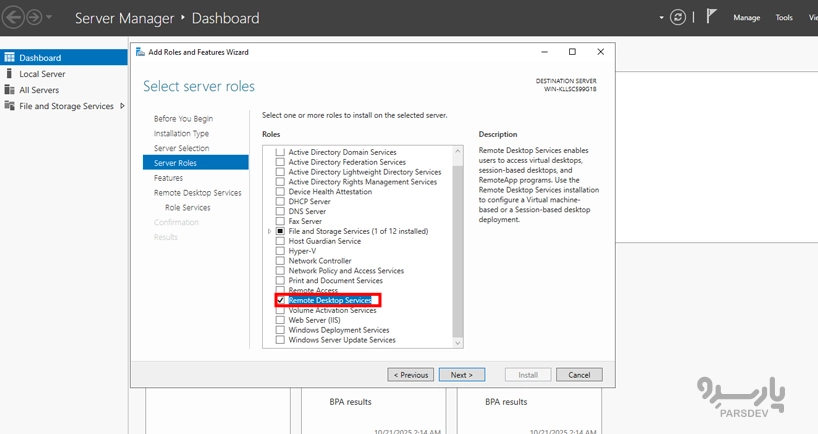Click the Local Server icon

click(x=9, y=74)
